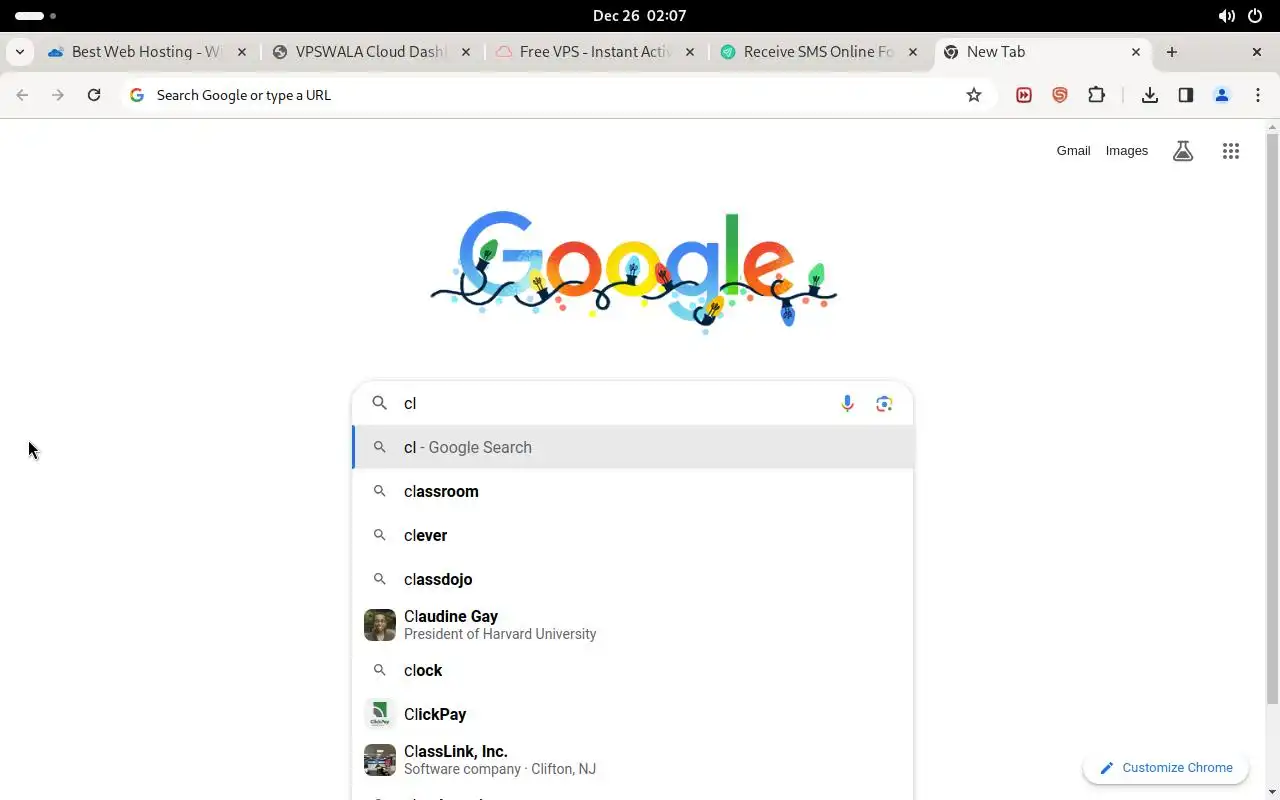Click the ClassLink thumbnail image
The image size is (1280, 800).
pyautogui.click(x=380, y=760)
